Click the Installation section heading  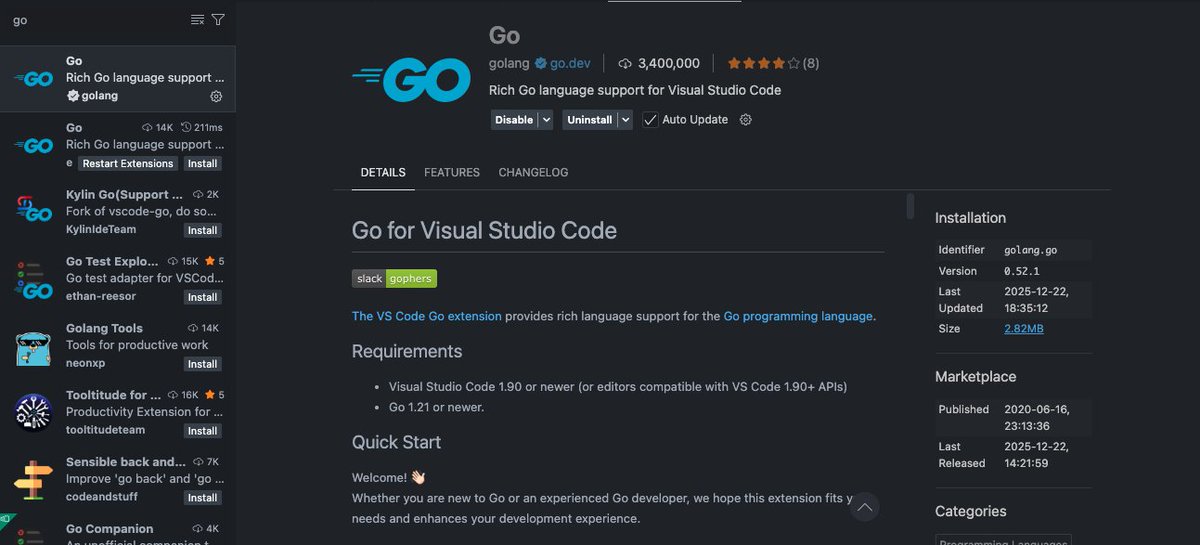pos(970,218)
